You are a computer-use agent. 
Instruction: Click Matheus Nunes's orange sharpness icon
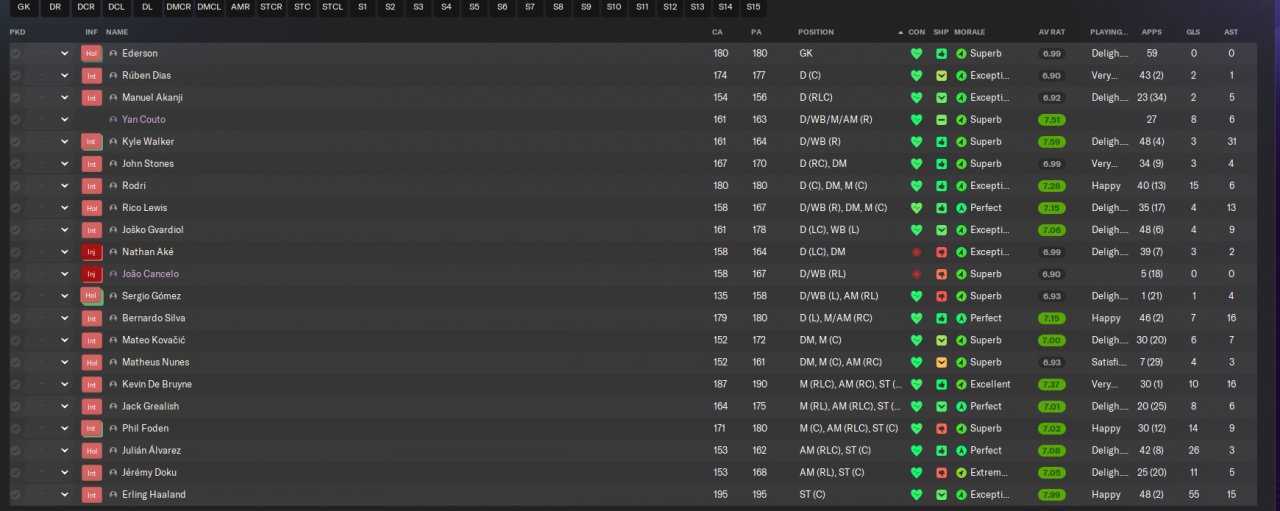pos(941,362)
